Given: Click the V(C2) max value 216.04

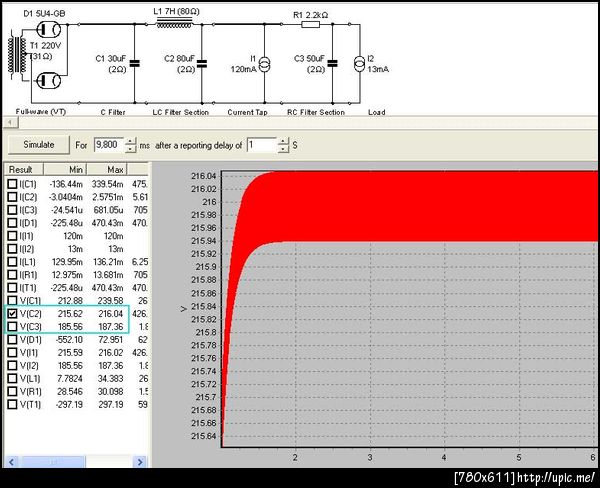Looking at the screenshot, I should tap(111, 314).
